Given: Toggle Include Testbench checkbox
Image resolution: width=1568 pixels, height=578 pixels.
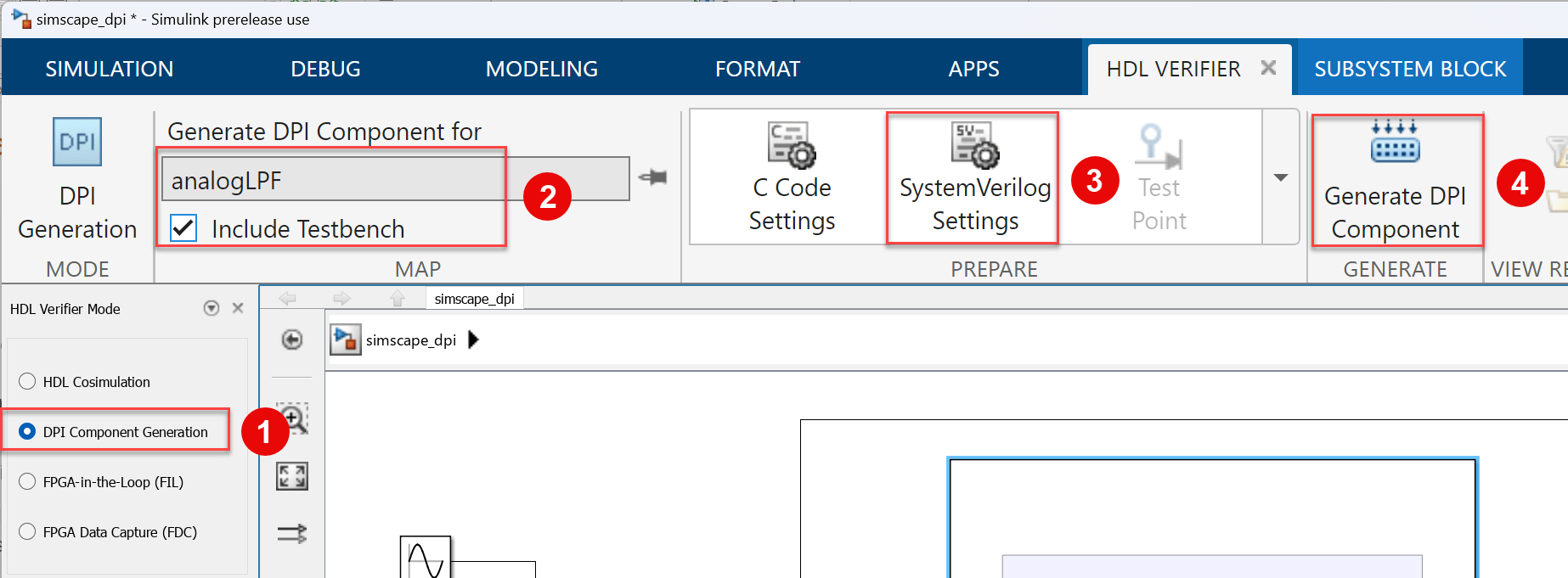Looking at the screenshot, I should (183, 227).
